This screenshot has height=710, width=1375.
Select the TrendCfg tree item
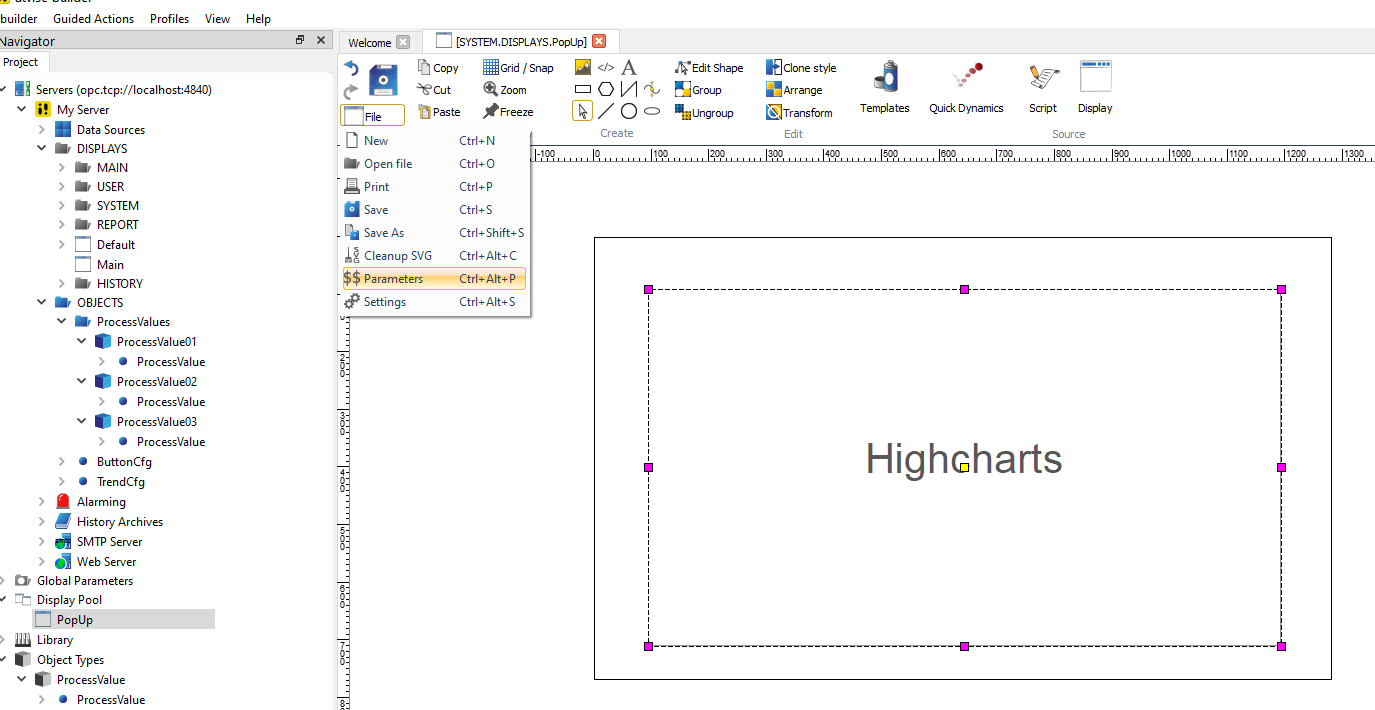pyautogui.click(x=121, y=482)
